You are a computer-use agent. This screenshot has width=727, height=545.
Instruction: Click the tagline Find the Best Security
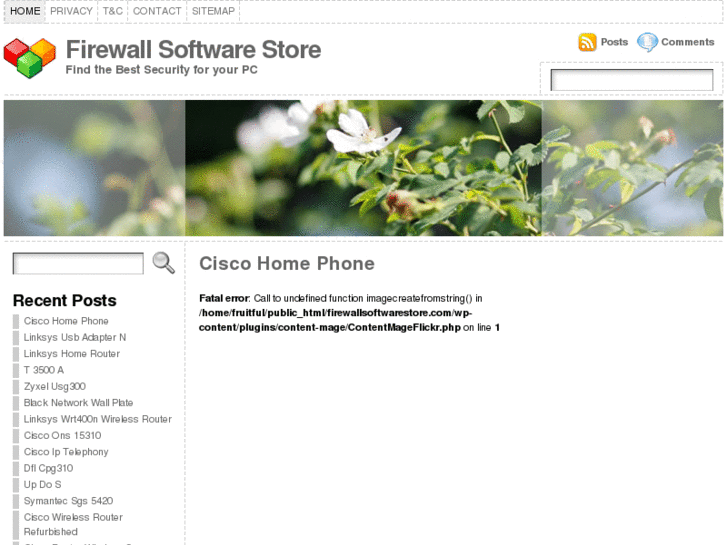(x=161, y=70)
